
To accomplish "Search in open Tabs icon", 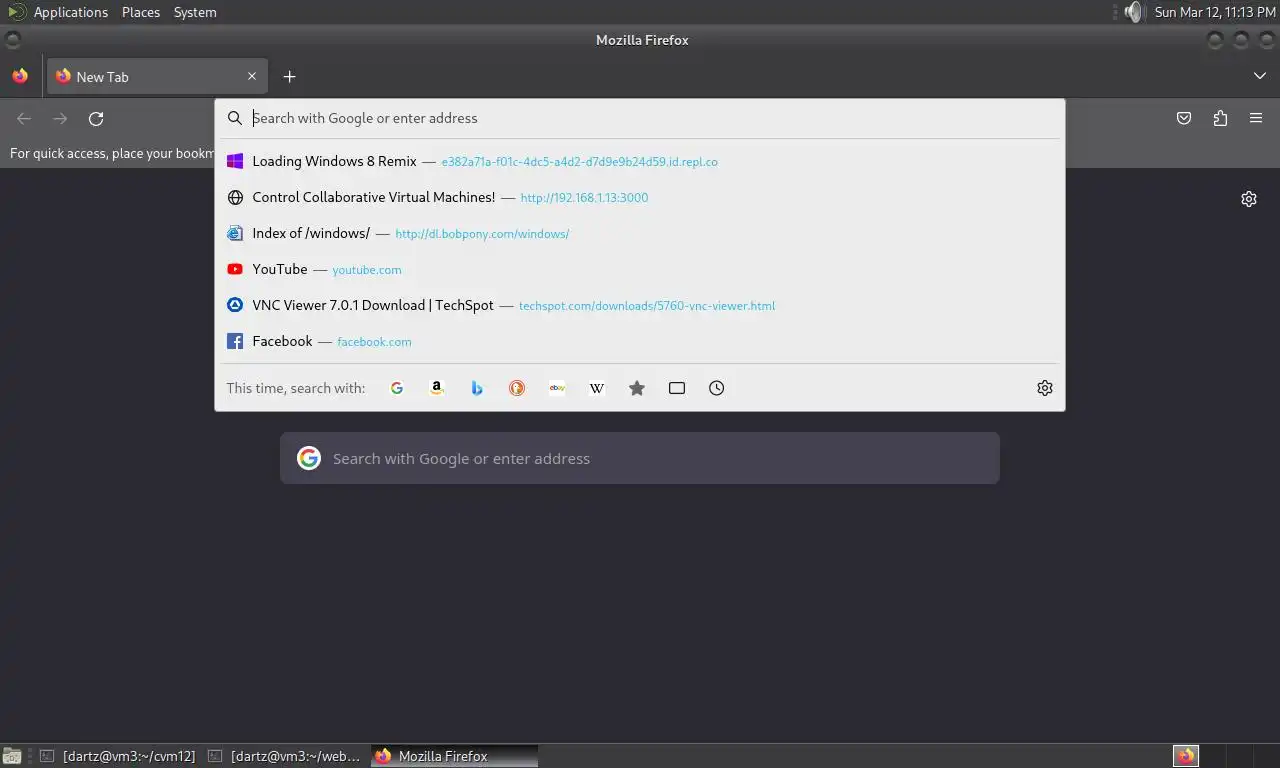I will (677, 388).
